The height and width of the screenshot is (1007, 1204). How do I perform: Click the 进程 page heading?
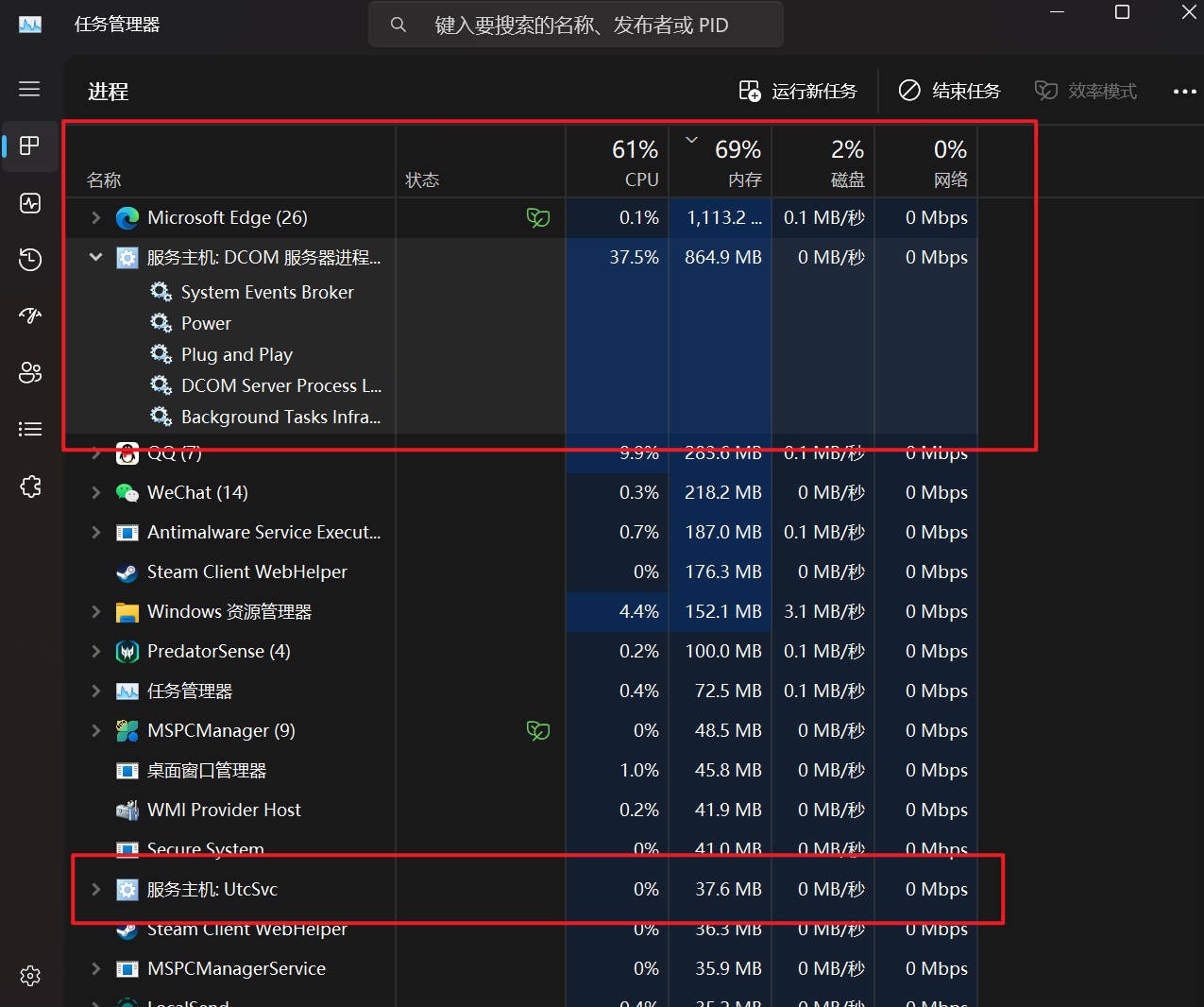point(108,92)
